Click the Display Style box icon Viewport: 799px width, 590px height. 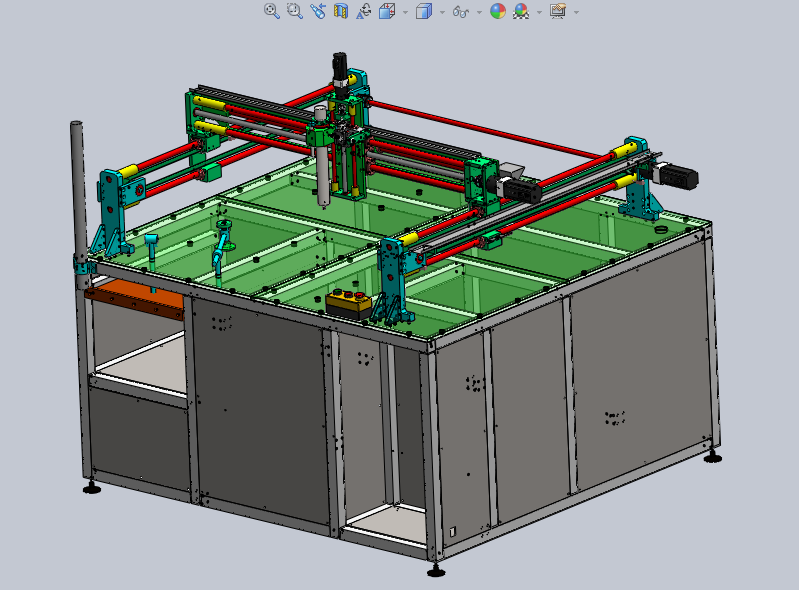point(423,11)
